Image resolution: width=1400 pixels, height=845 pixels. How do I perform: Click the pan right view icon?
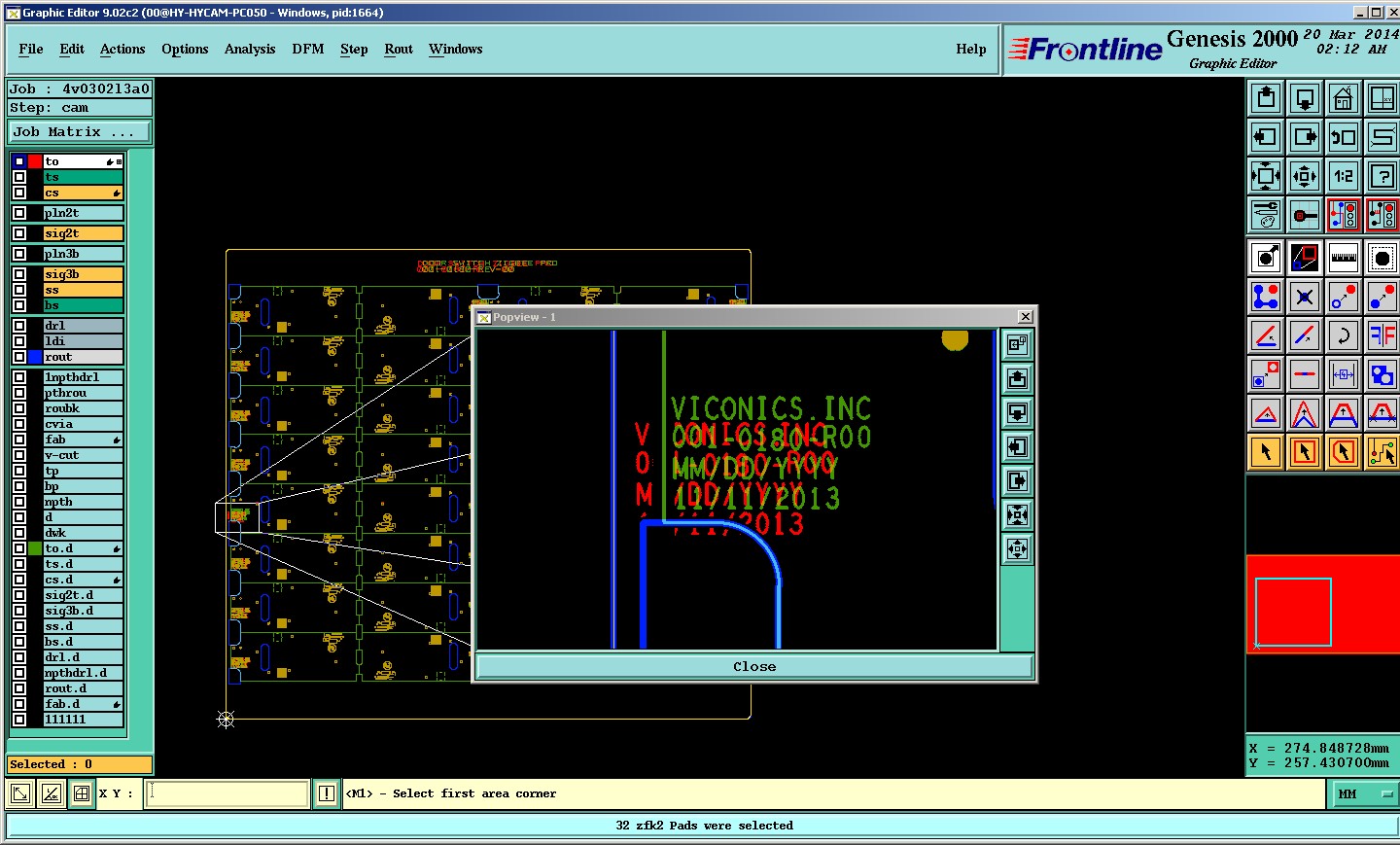click(x=1305, y=137)
